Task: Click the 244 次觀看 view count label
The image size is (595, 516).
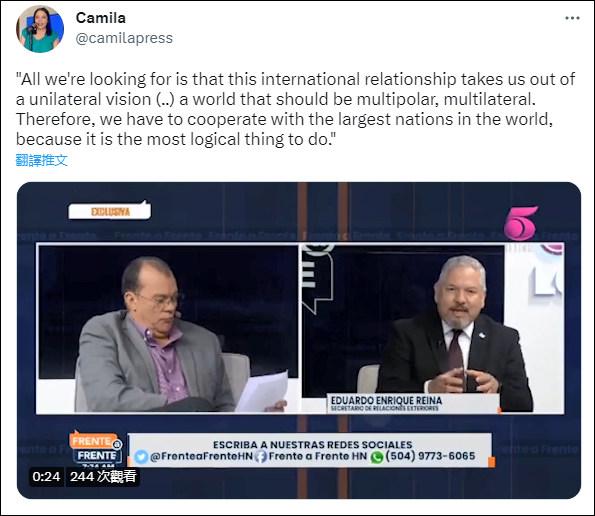Action: click(103, 477)
